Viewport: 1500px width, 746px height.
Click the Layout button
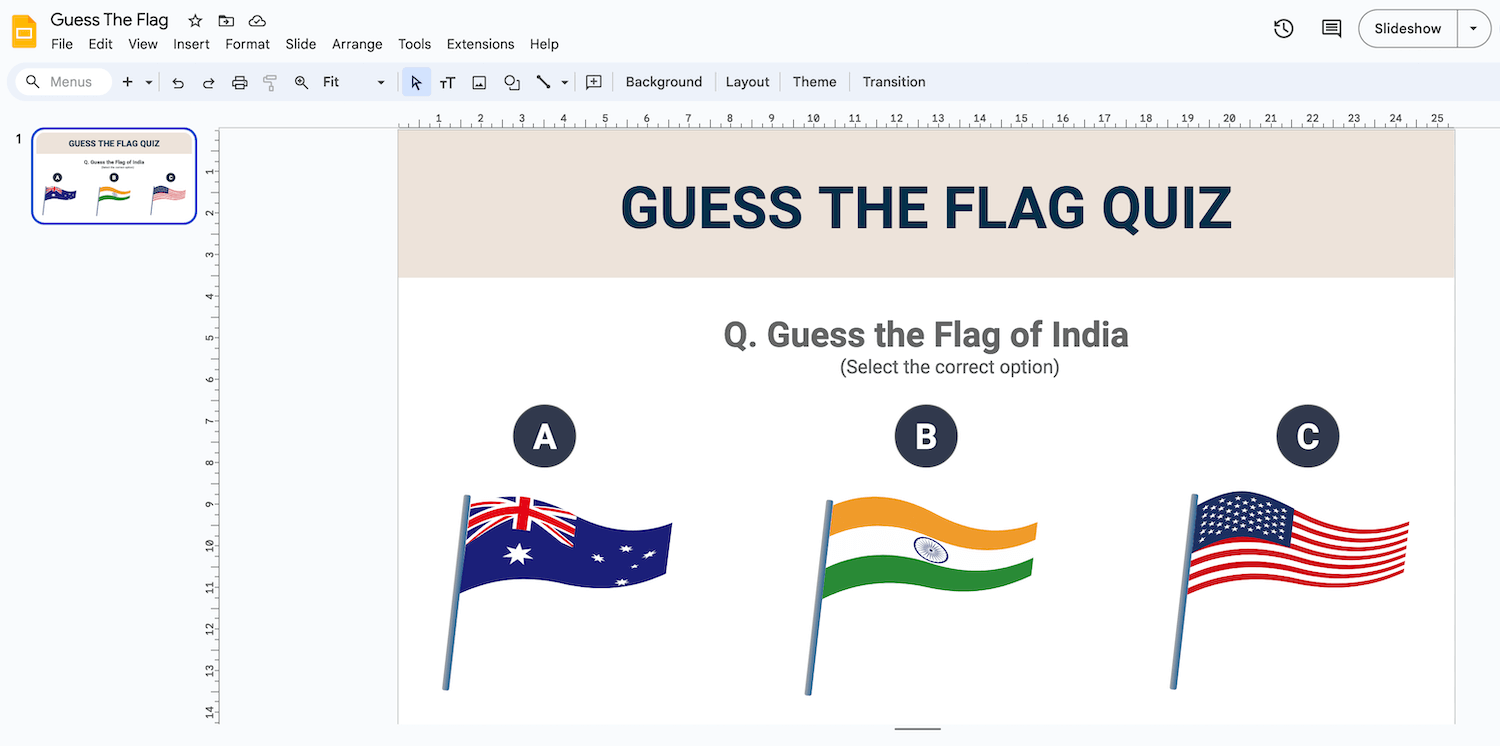tap(747, 82)
